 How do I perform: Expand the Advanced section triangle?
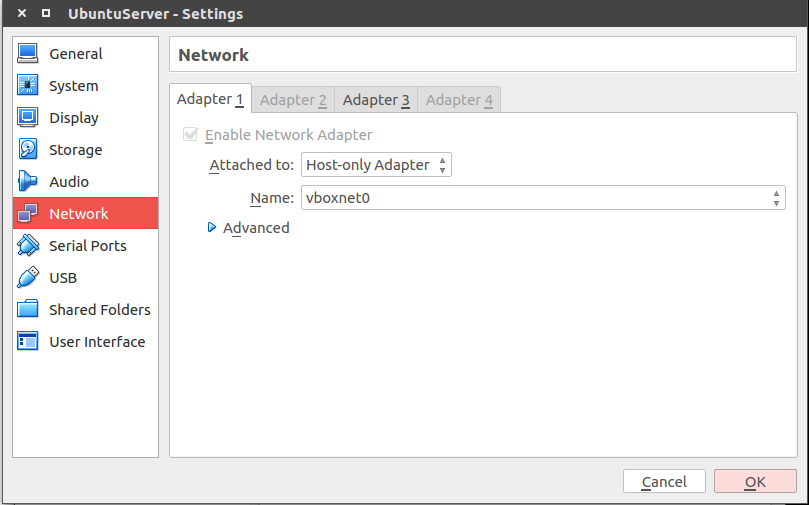212,228
